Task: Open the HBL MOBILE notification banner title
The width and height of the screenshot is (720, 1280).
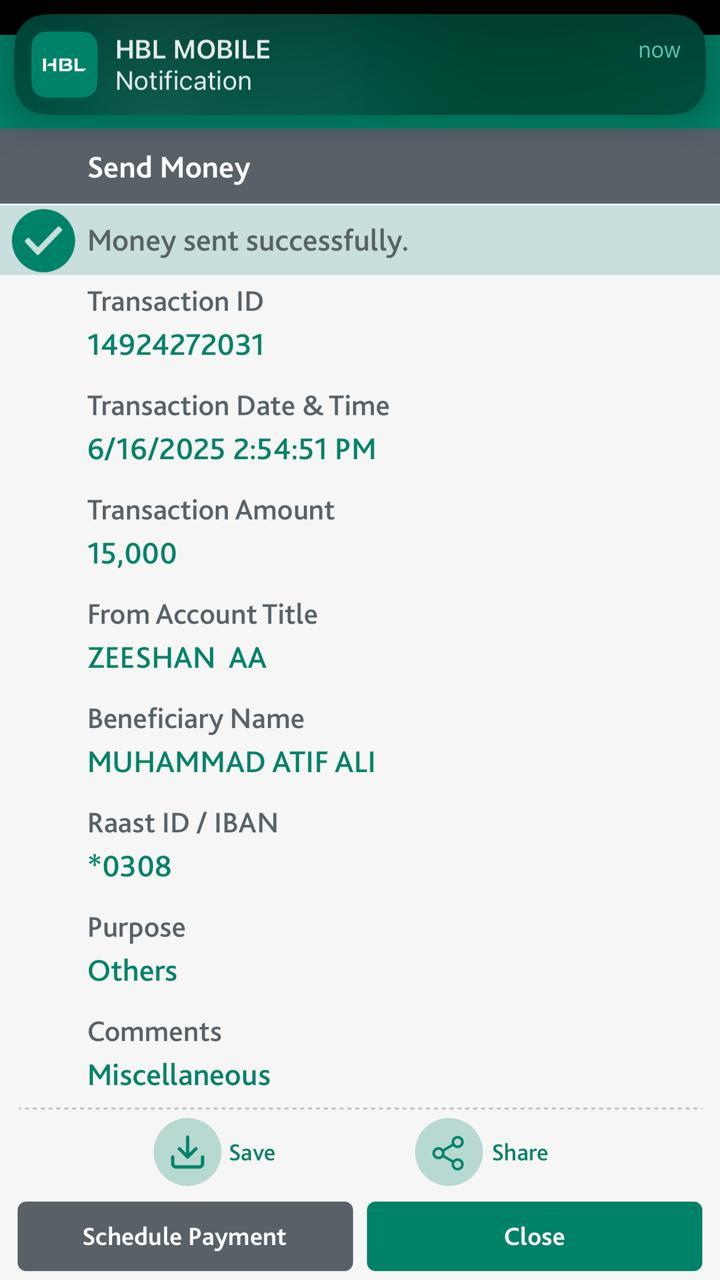Action: (193, 49)
